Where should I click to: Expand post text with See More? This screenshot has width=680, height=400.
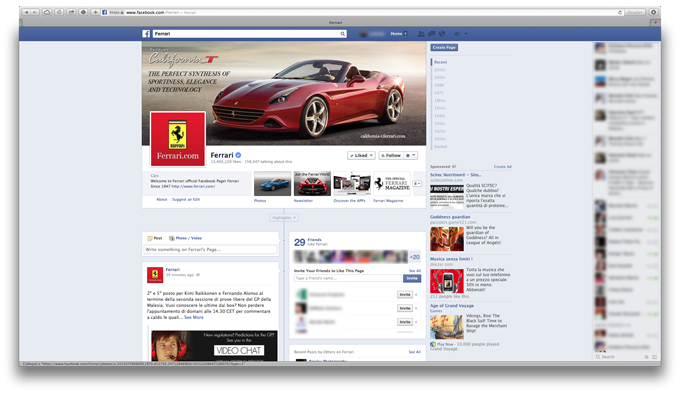coord(193,317)
